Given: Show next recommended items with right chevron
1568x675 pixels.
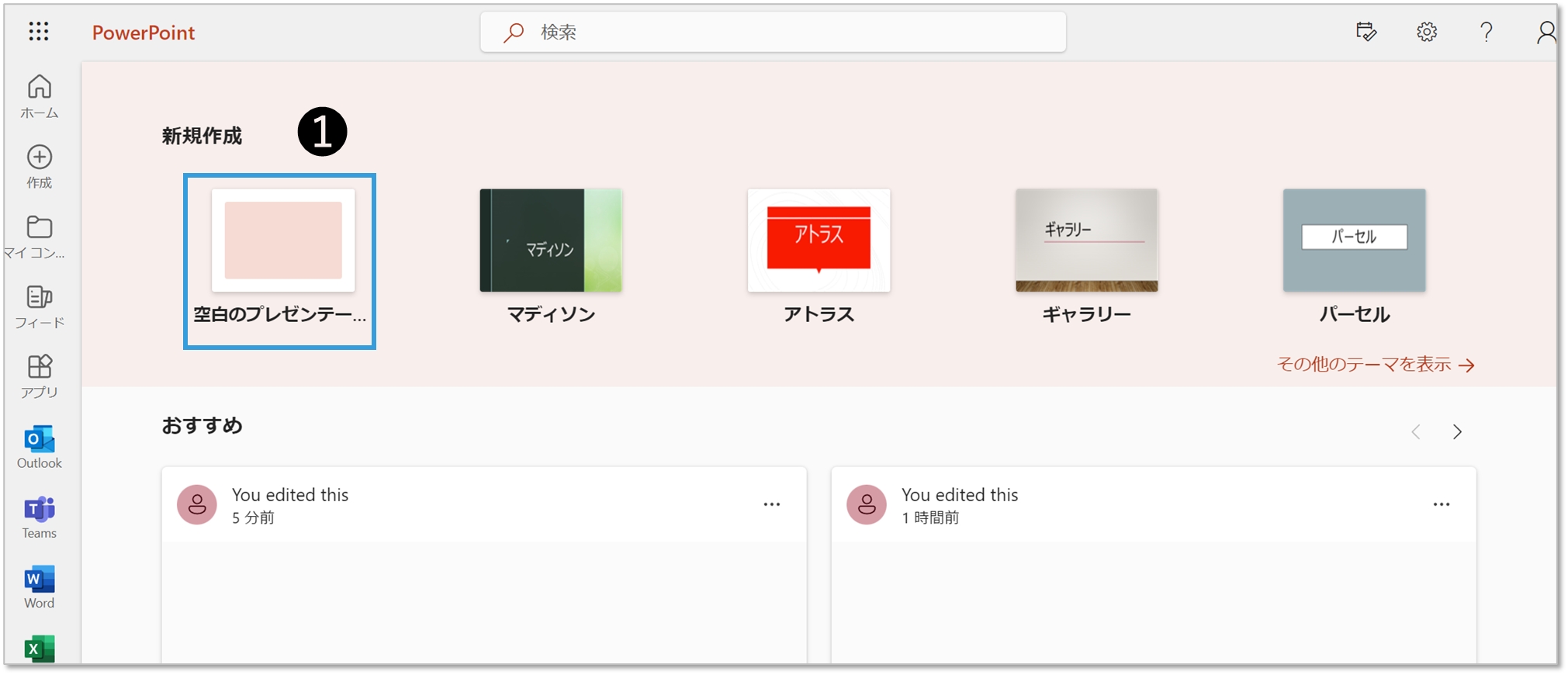Looking at the screenshot, I should coord(1457,432).
